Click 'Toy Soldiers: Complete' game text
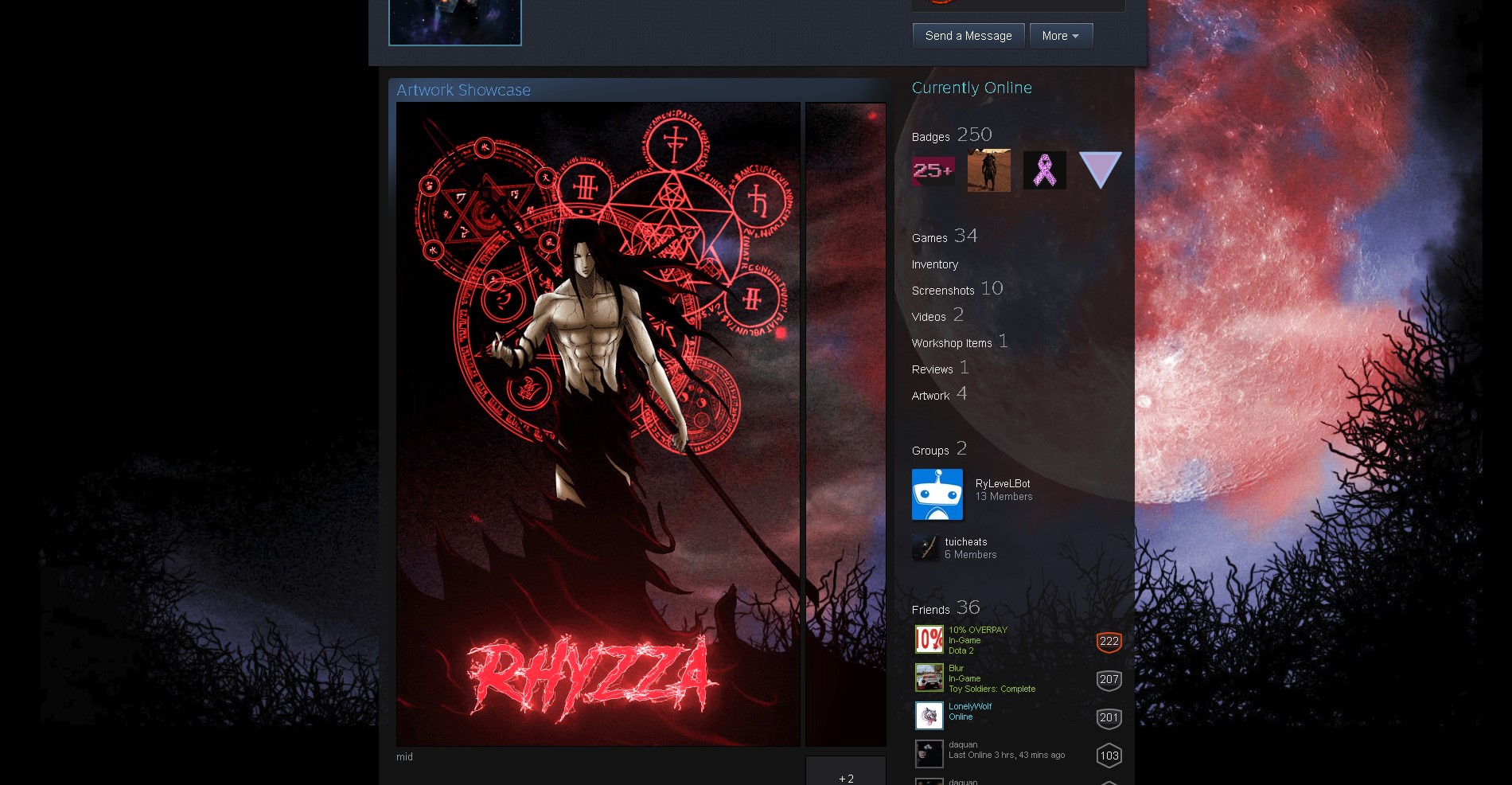 992,689
